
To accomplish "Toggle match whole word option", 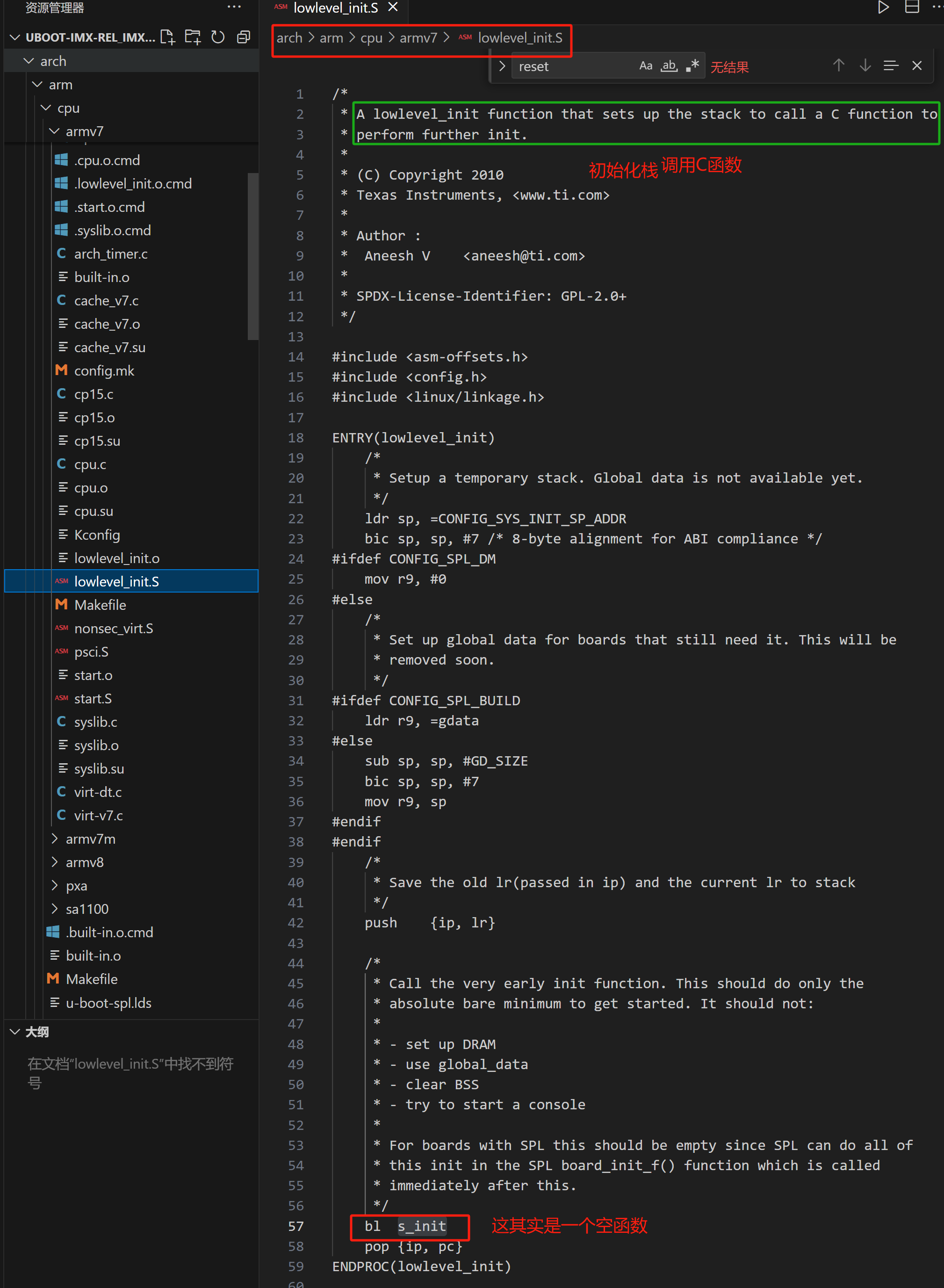I will [x=669, y=66].
